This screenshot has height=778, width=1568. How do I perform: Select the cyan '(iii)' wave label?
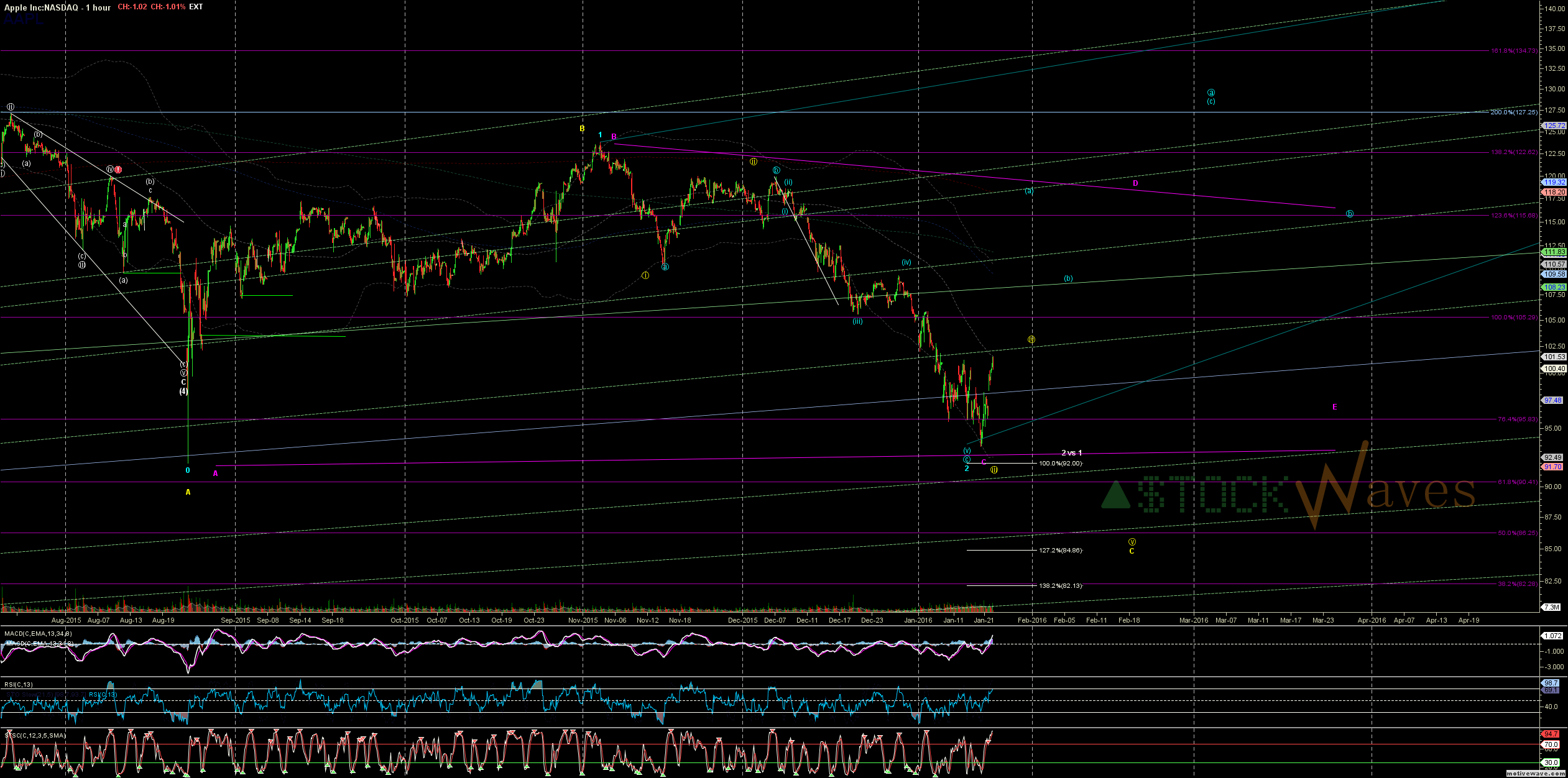[x=857, y=321]
